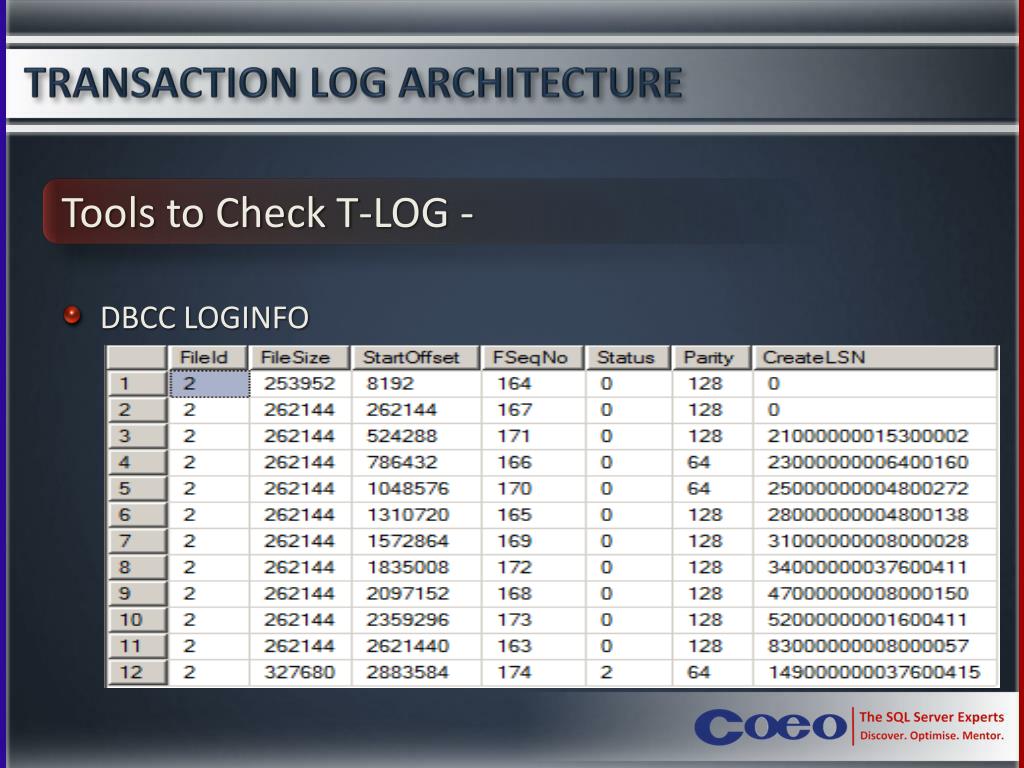Click CreateLSN value 25000000004800272
This screenshot has height=768, width=1024.
click(867, 488)
